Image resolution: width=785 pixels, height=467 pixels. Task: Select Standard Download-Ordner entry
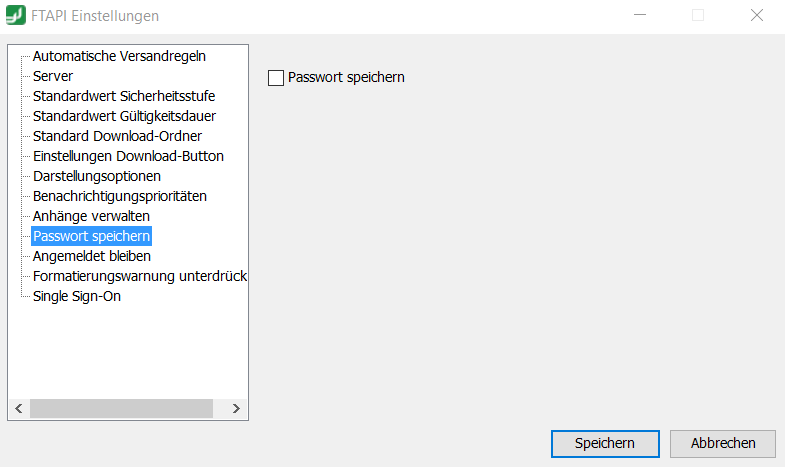pyautogui.click(x=117, y=136)
